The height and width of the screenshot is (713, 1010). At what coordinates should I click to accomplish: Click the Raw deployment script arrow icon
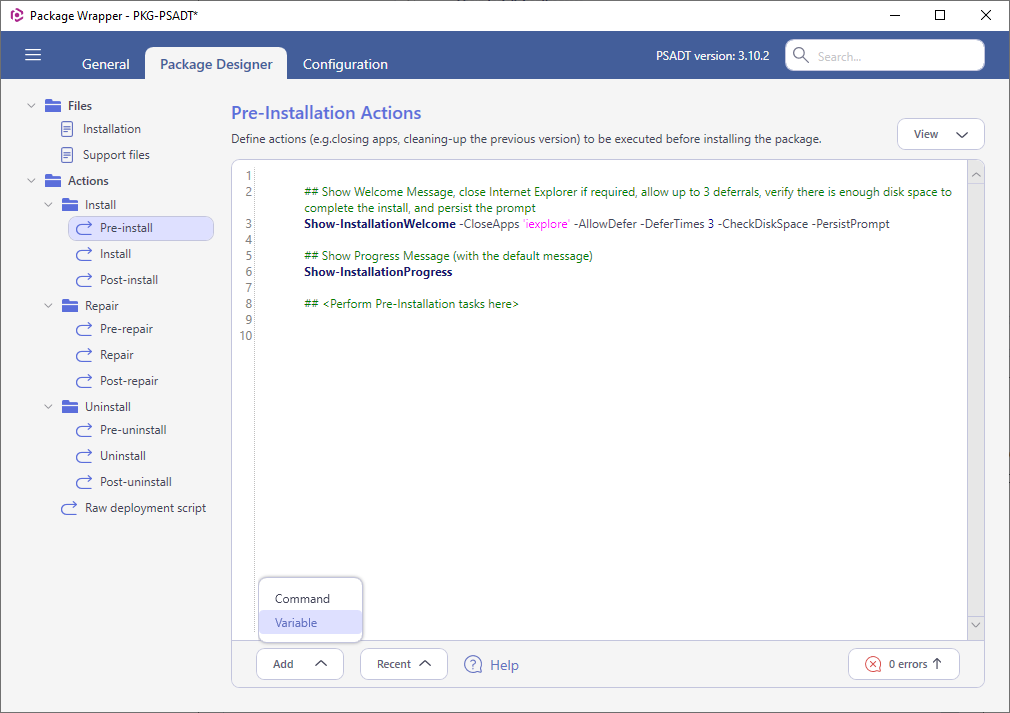click(x=69, y=508)
